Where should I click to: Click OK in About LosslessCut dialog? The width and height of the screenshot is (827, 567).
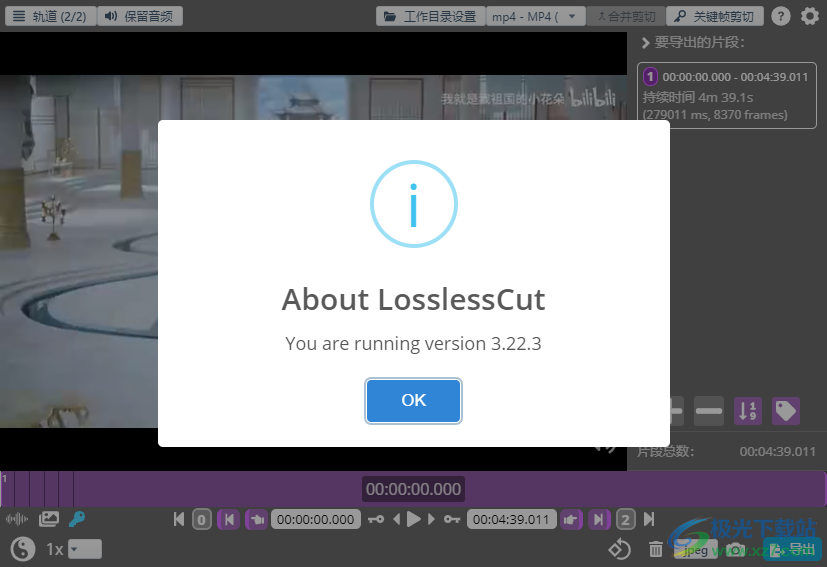point(413,400)
